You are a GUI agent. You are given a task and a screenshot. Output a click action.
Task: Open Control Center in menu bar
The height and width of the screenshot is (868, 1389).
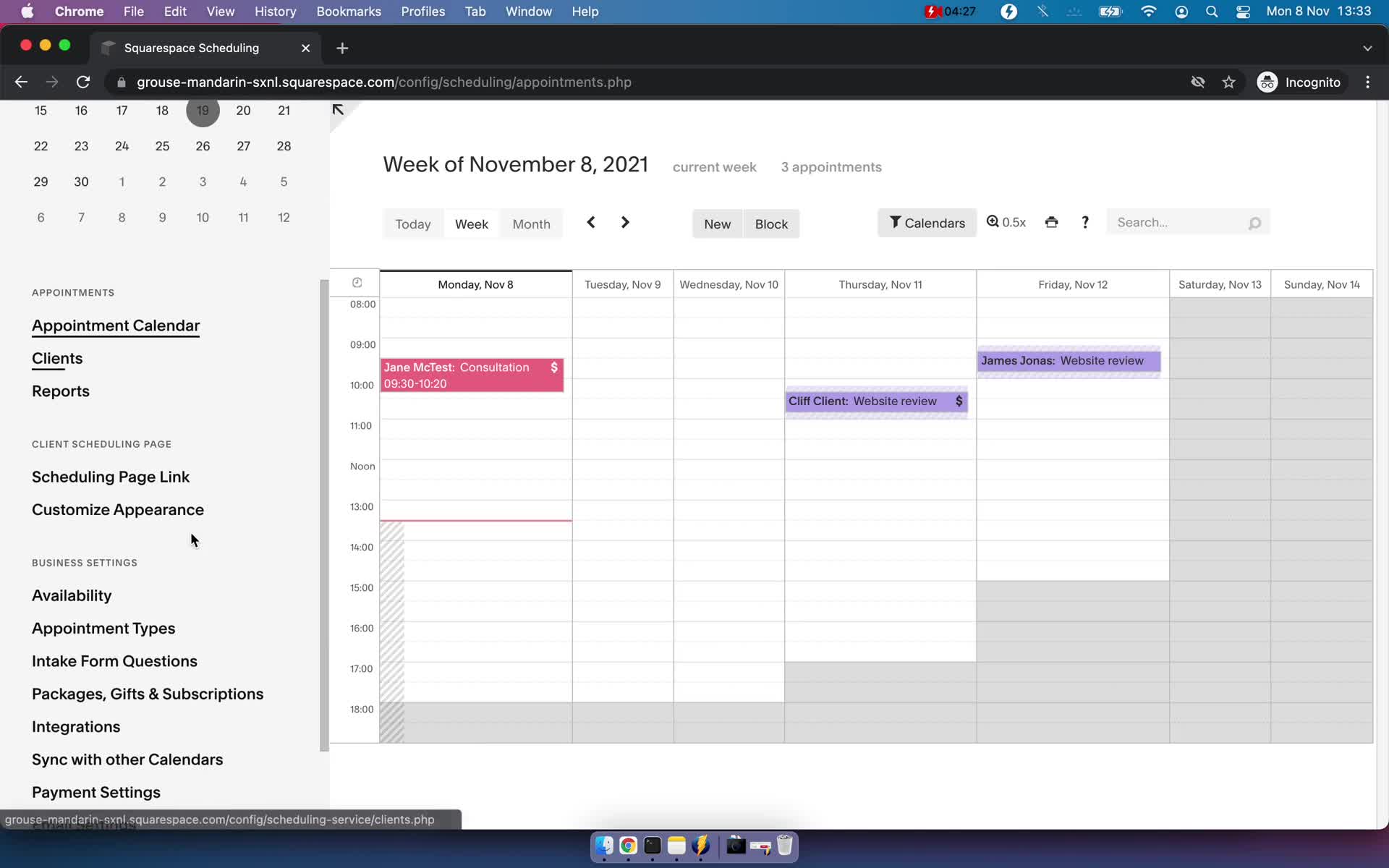pos(1243,12)
